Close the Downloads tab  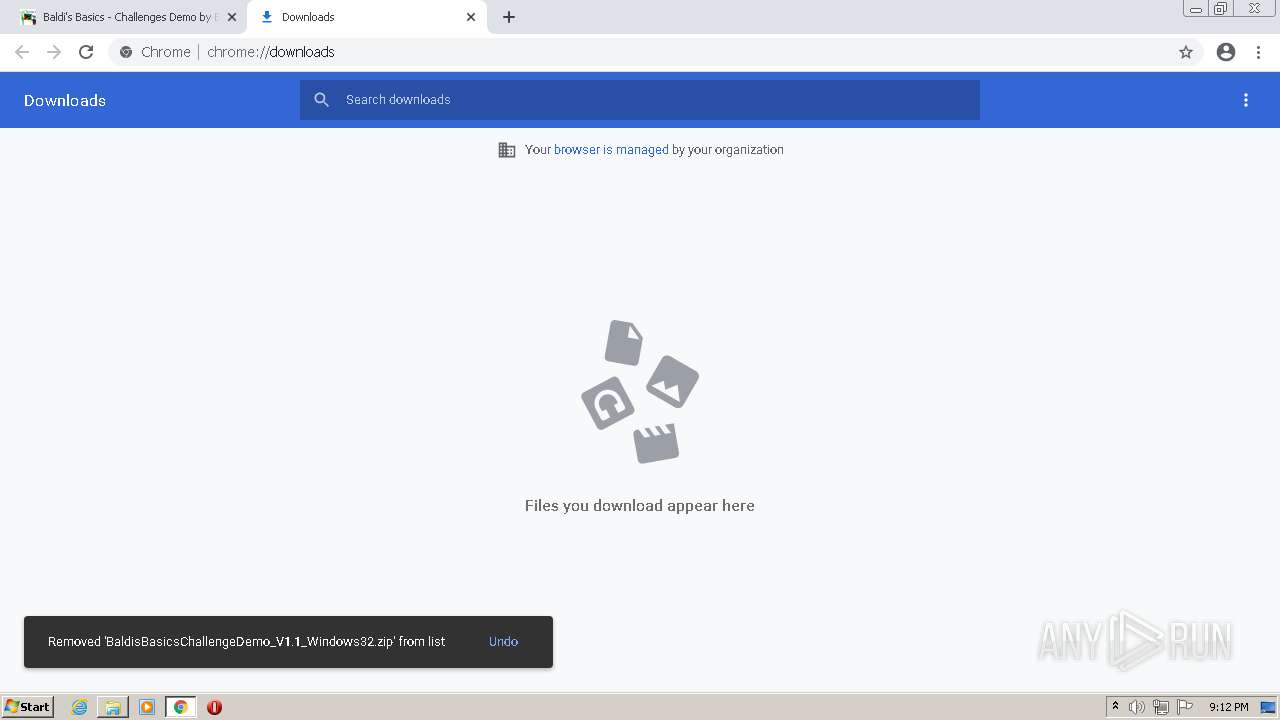[471, 17]
